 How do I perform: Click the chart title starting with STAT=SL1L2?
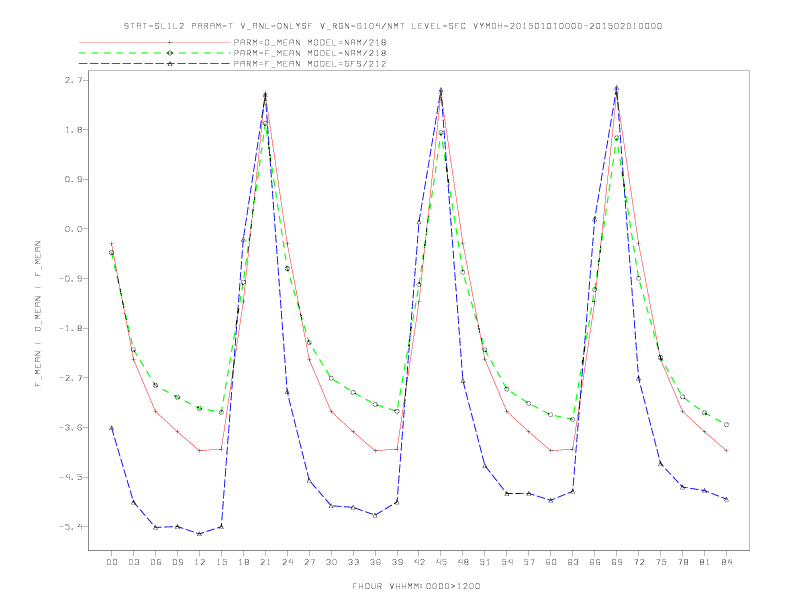point(393,26)
